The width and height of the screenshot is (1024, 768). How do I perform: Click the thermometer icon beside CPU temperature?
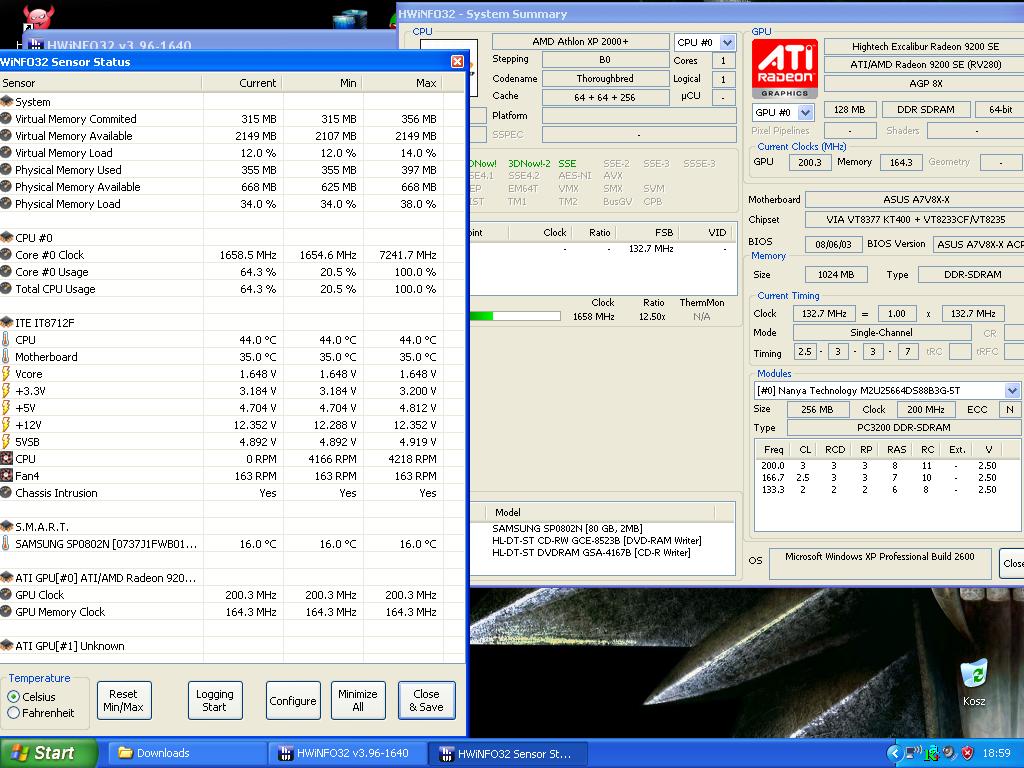6,339
